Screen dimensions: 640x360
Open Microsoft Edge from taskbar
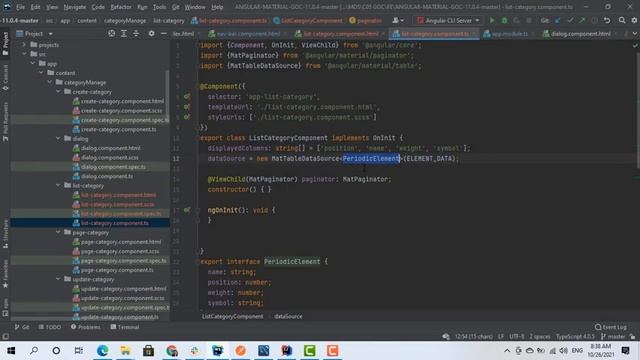[102, 351]
